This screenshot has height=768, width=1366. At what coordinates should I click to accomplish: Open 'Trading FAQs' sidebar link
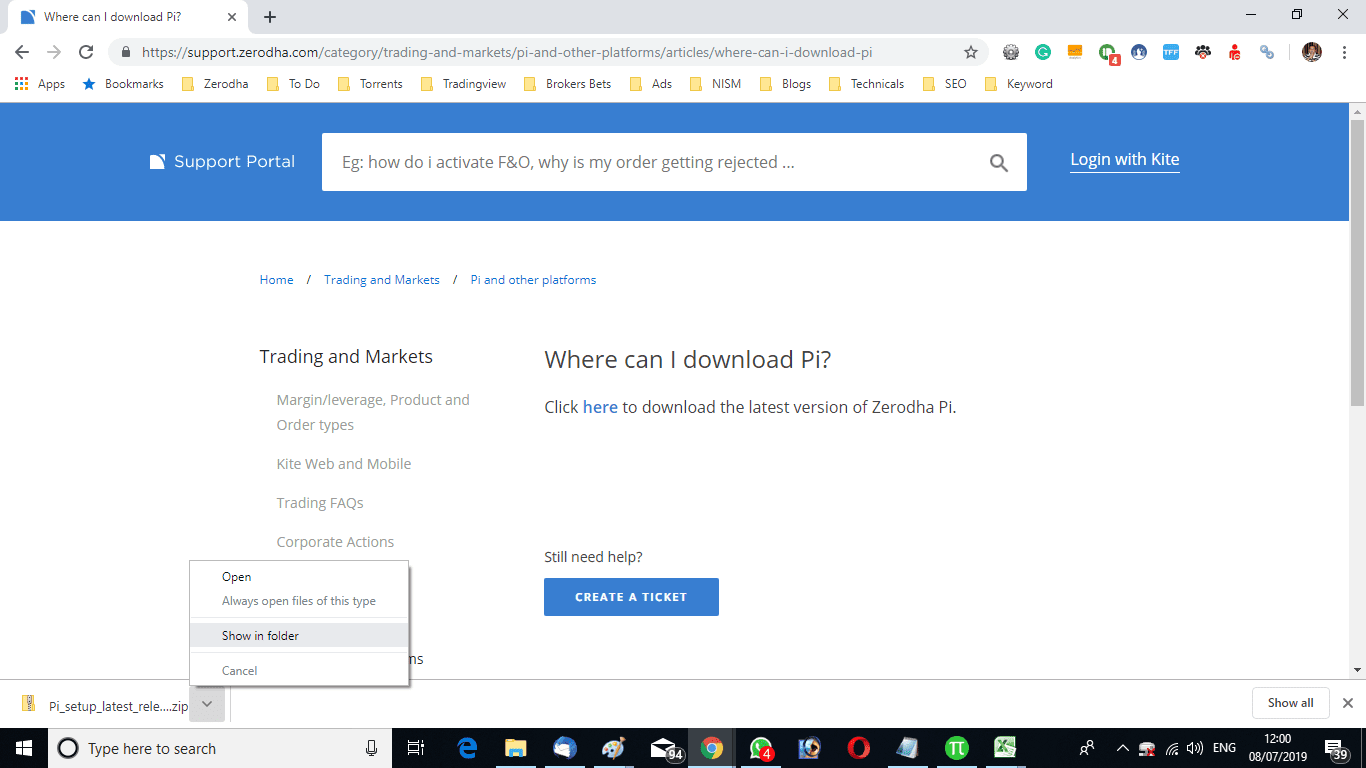[x=320, y=503]
